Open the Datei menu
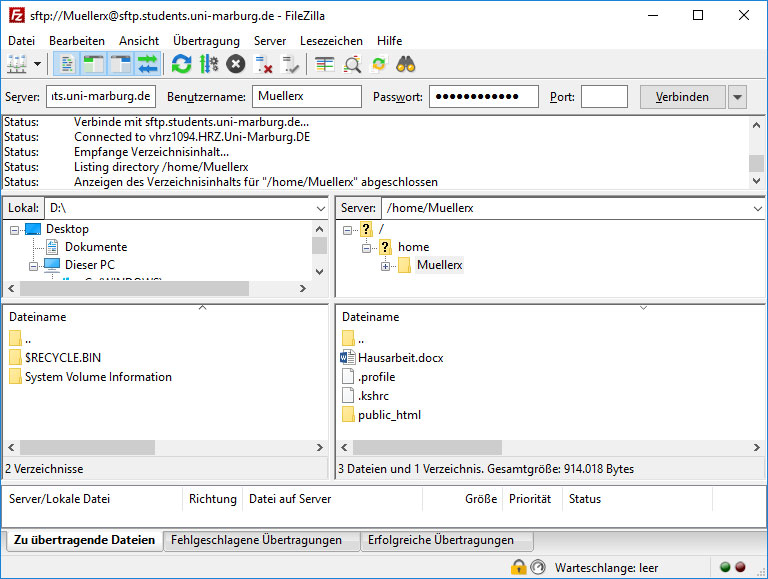The height and width of the screenshot is (579, 768). tap(22, 41)
